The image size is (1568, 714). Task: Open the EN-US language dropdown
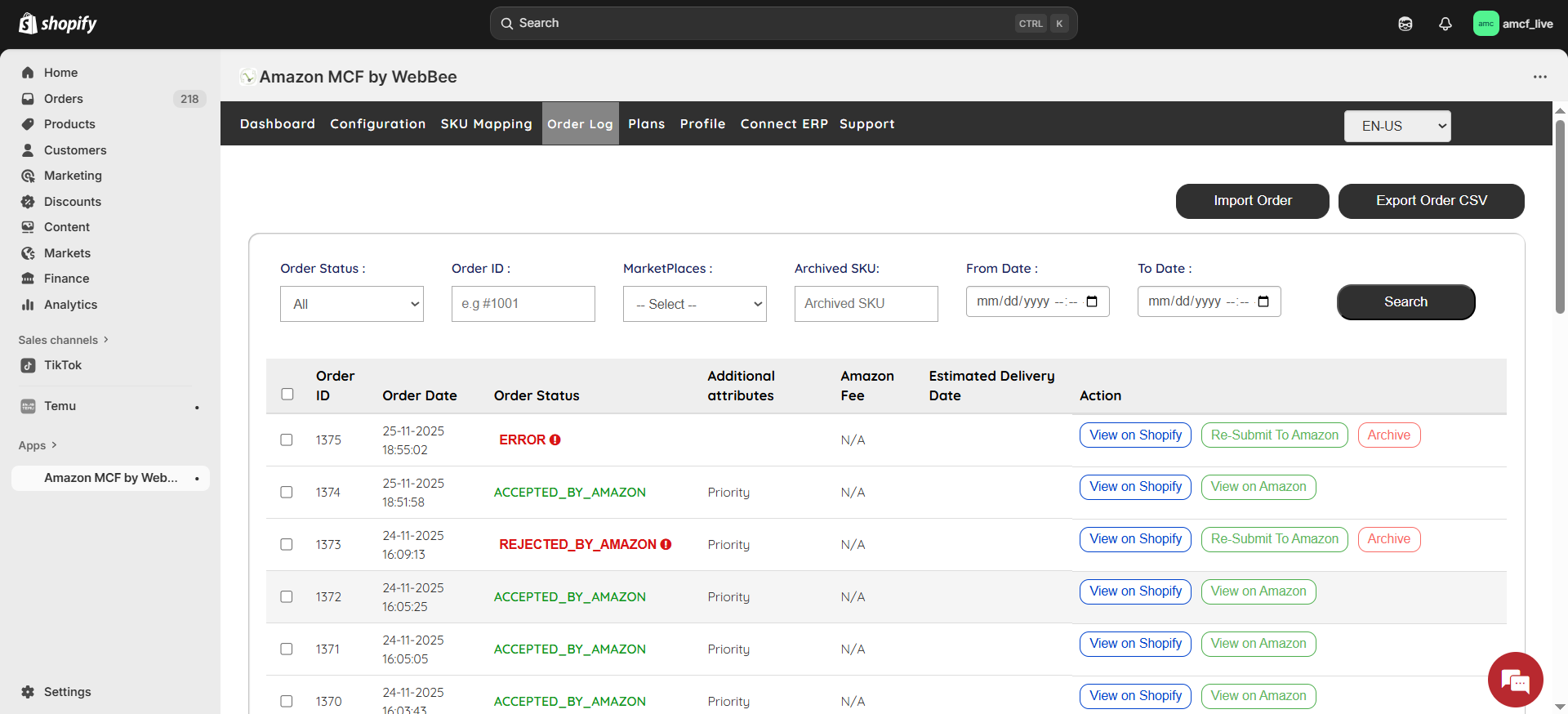[1397, 126]
